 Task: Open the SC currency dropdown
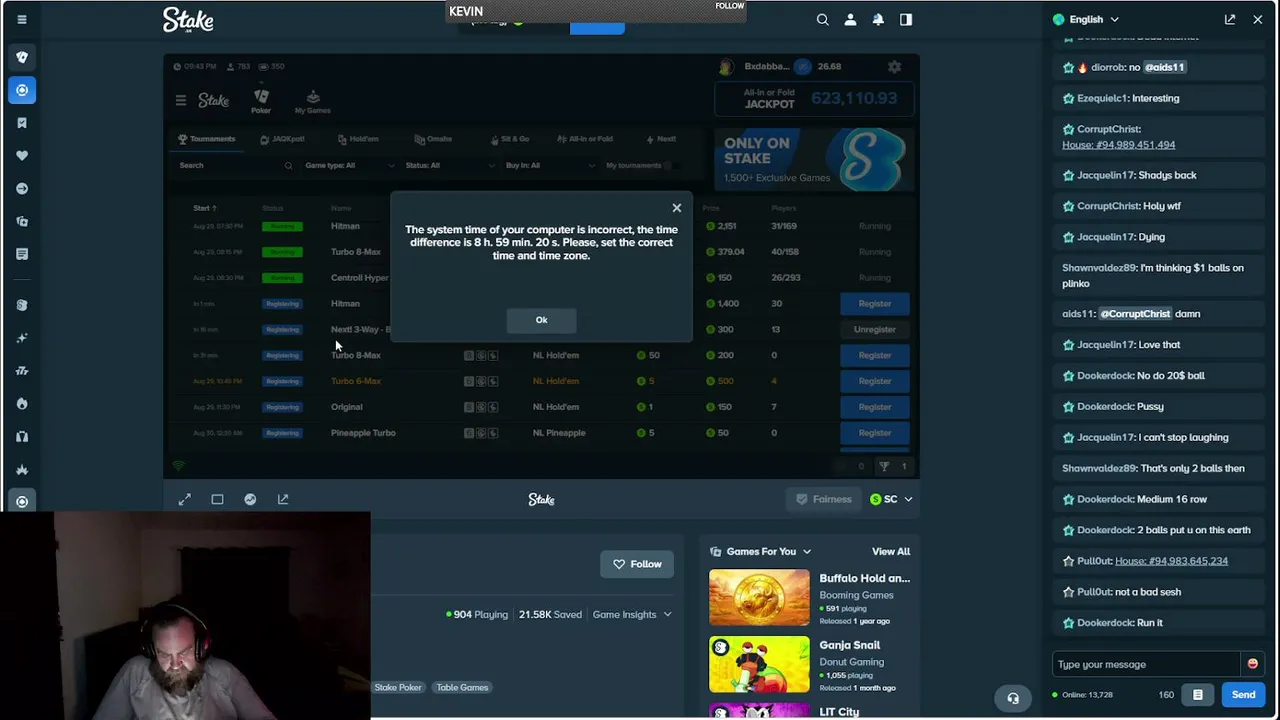[x=890, y=499]
